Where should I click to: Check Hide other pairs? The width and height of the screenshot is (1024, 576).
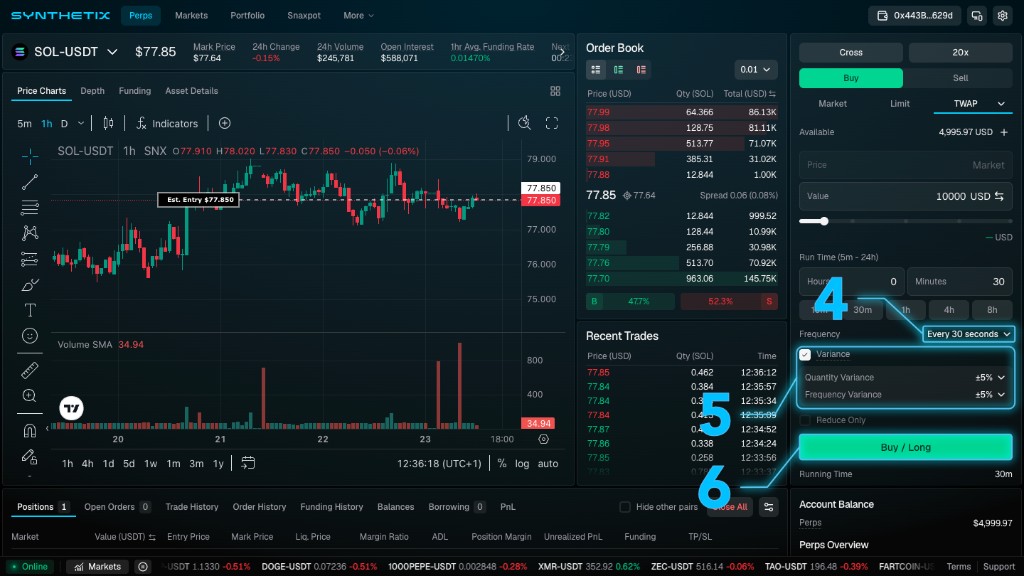pos(625,507)
